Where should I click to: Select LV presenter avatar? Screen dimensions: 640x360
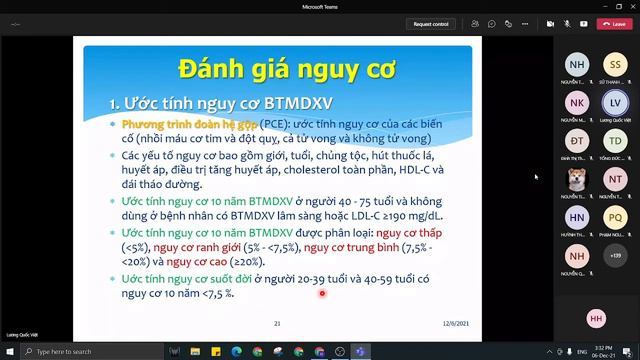615,103
